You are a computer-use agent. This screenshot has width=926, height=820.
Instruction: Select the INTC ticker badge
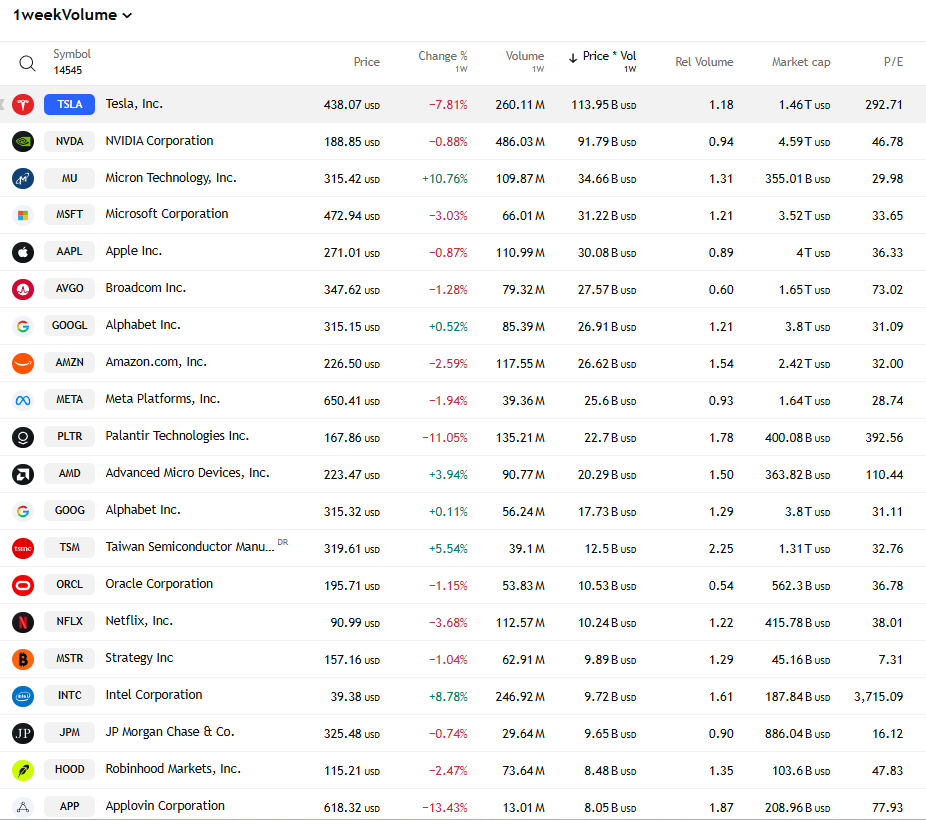point(70,695)
